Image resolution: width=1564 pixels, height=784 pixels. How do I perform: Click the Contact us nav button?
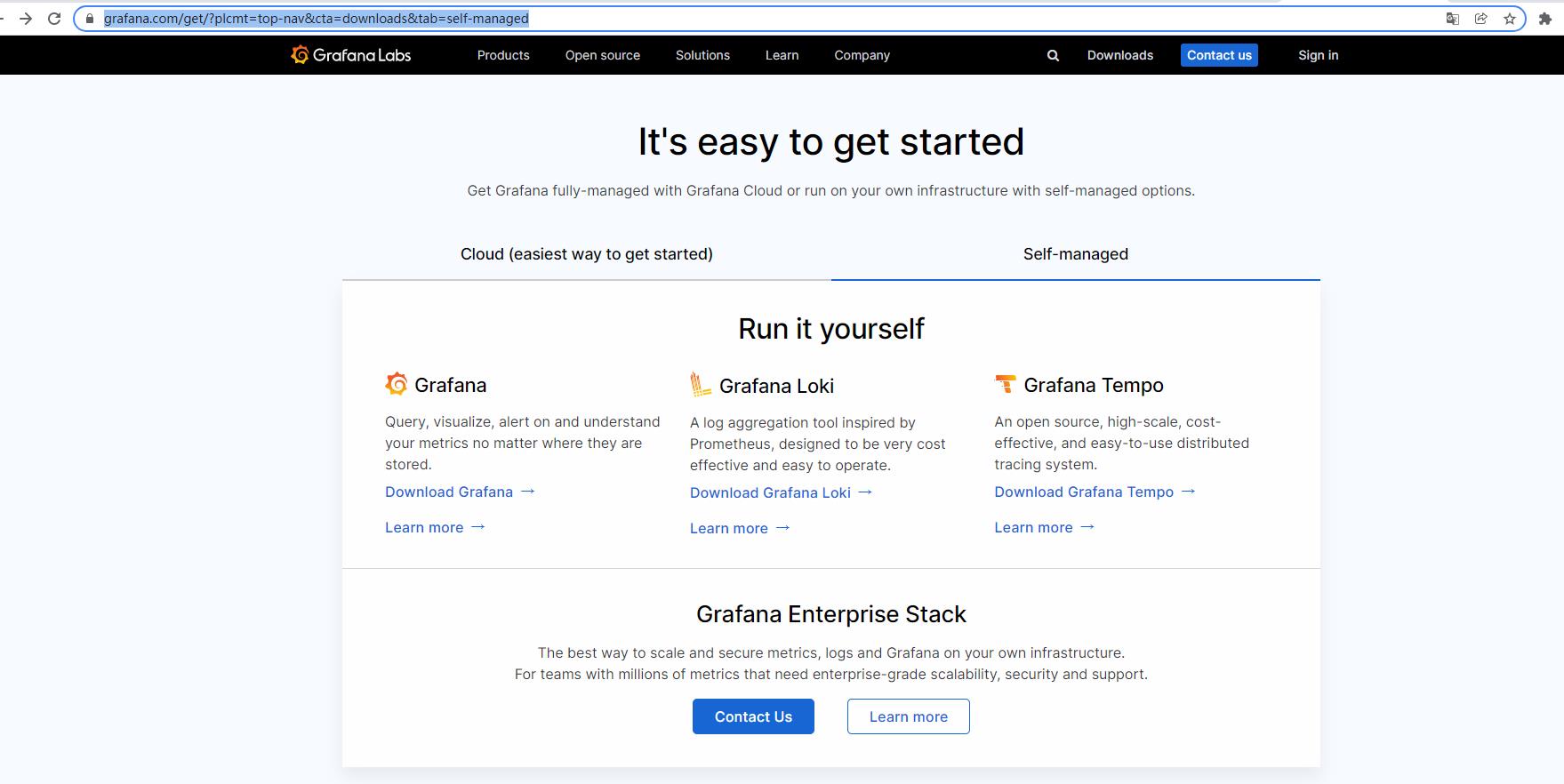click(1219, 55)
